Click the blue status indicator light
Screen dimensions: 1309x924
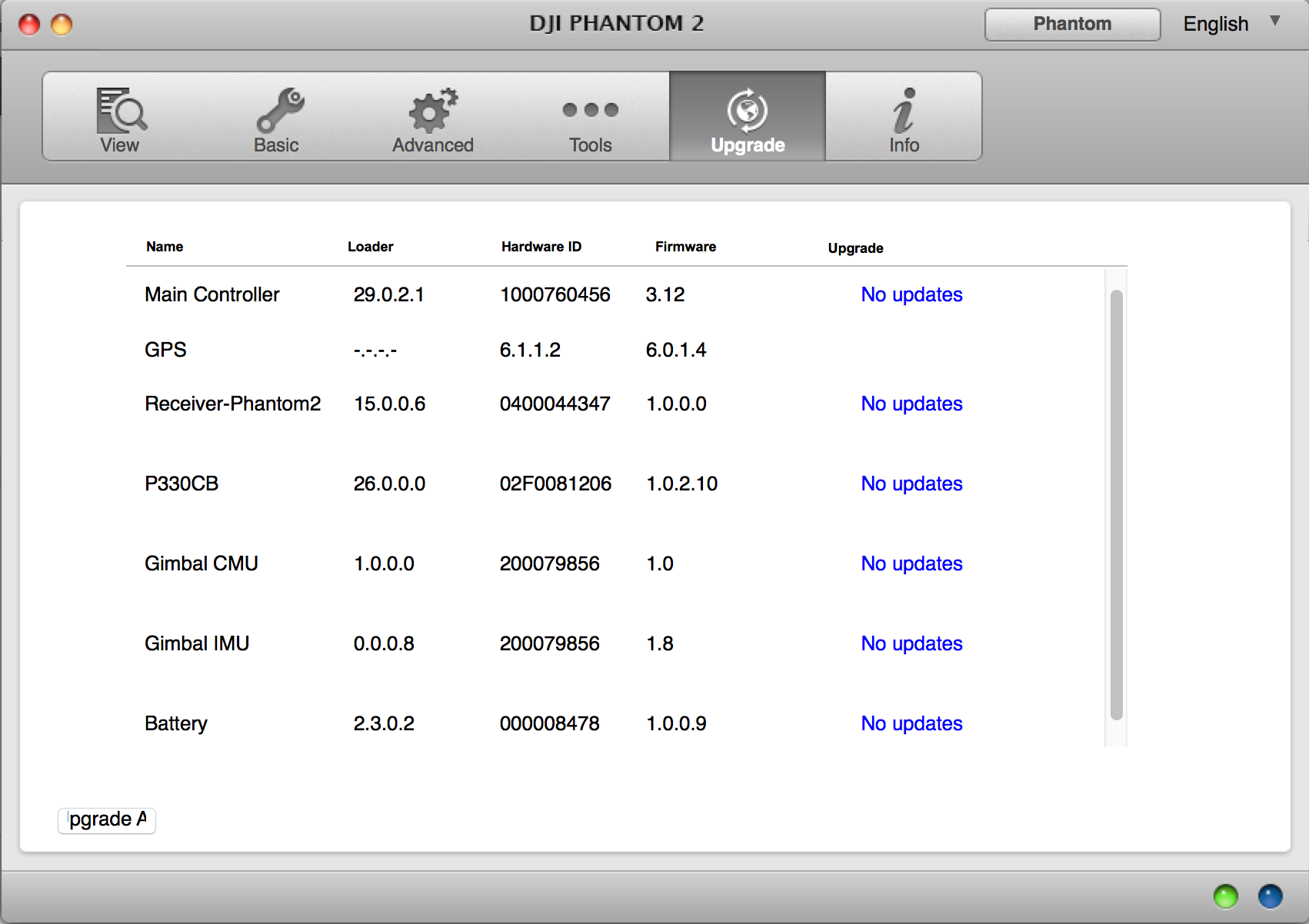tap(1271, 896)
